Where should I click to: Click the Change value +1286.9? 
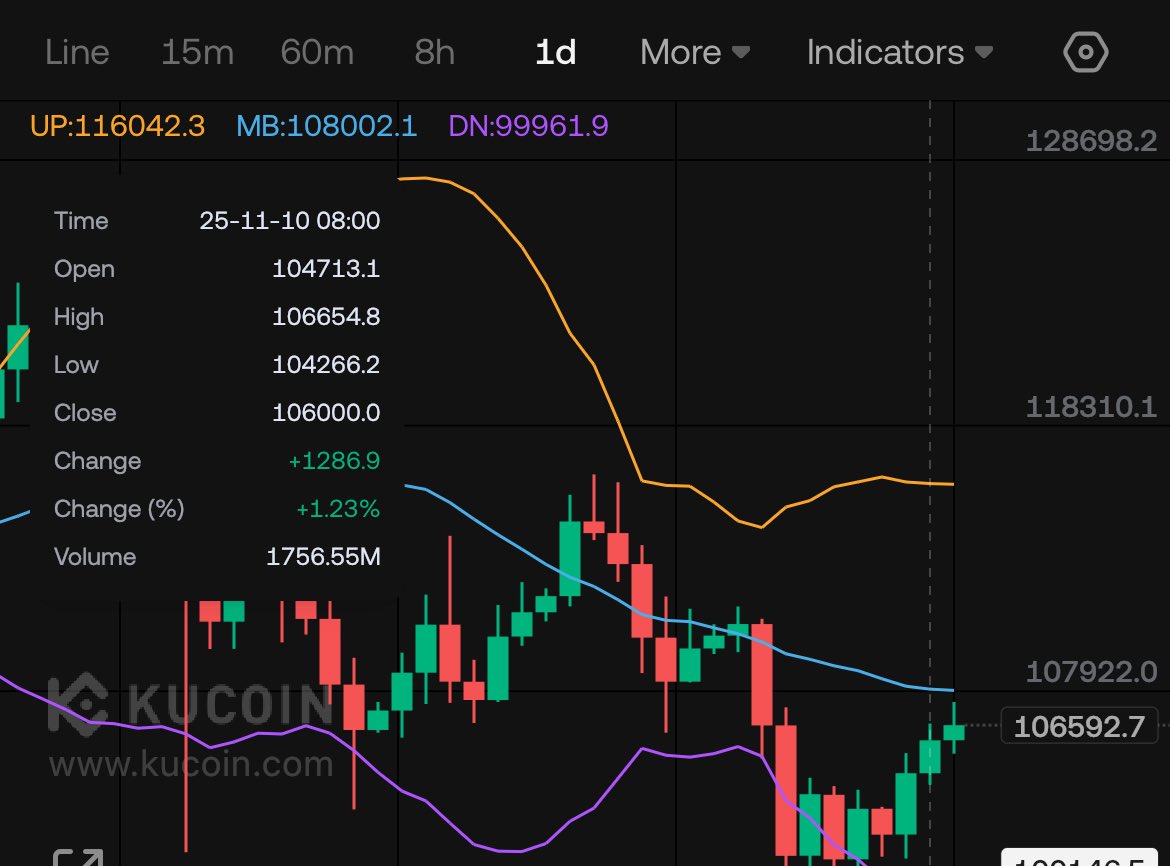(334, 461)
